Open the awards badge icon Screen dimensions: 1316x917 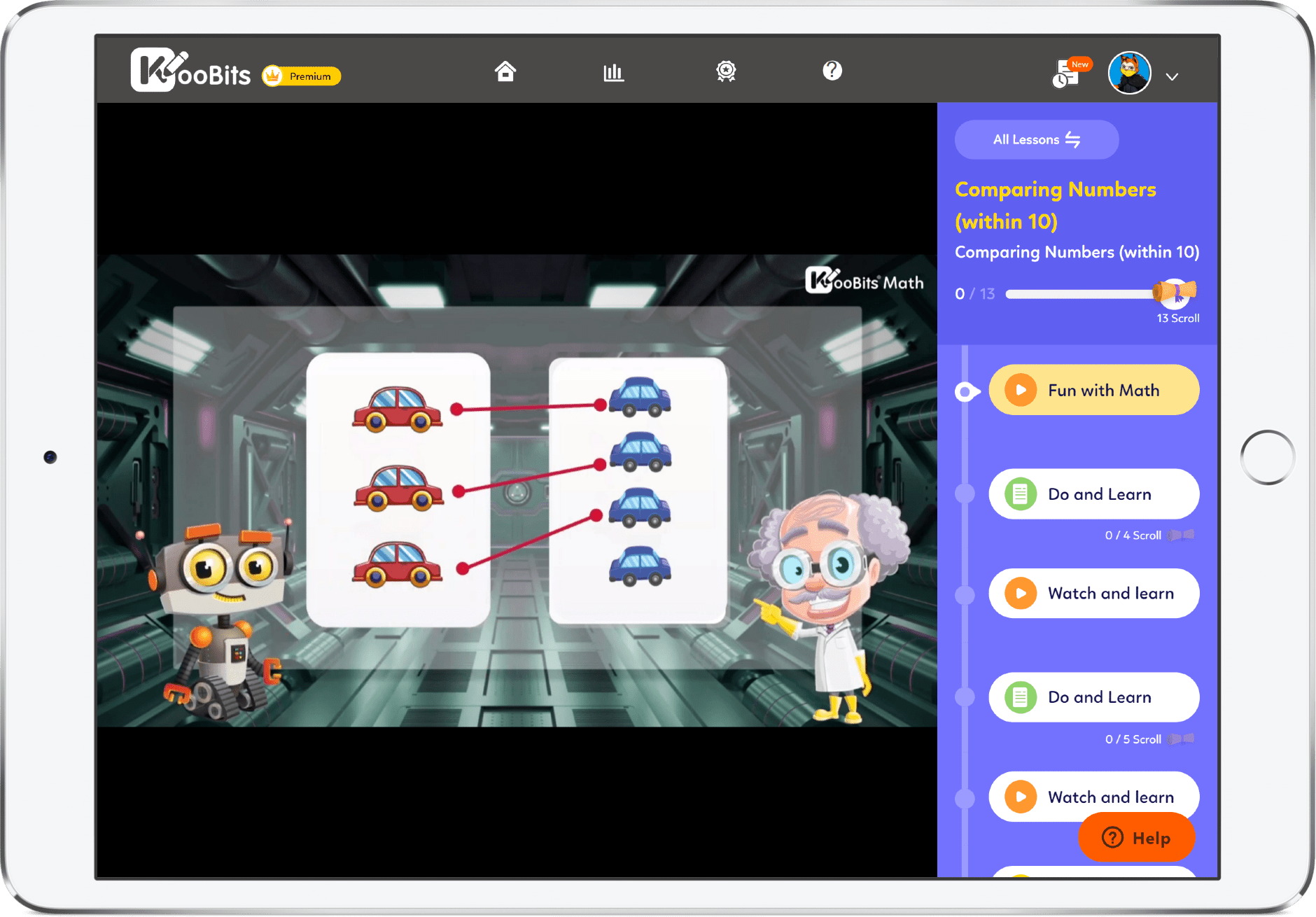(x=726, y=71)
